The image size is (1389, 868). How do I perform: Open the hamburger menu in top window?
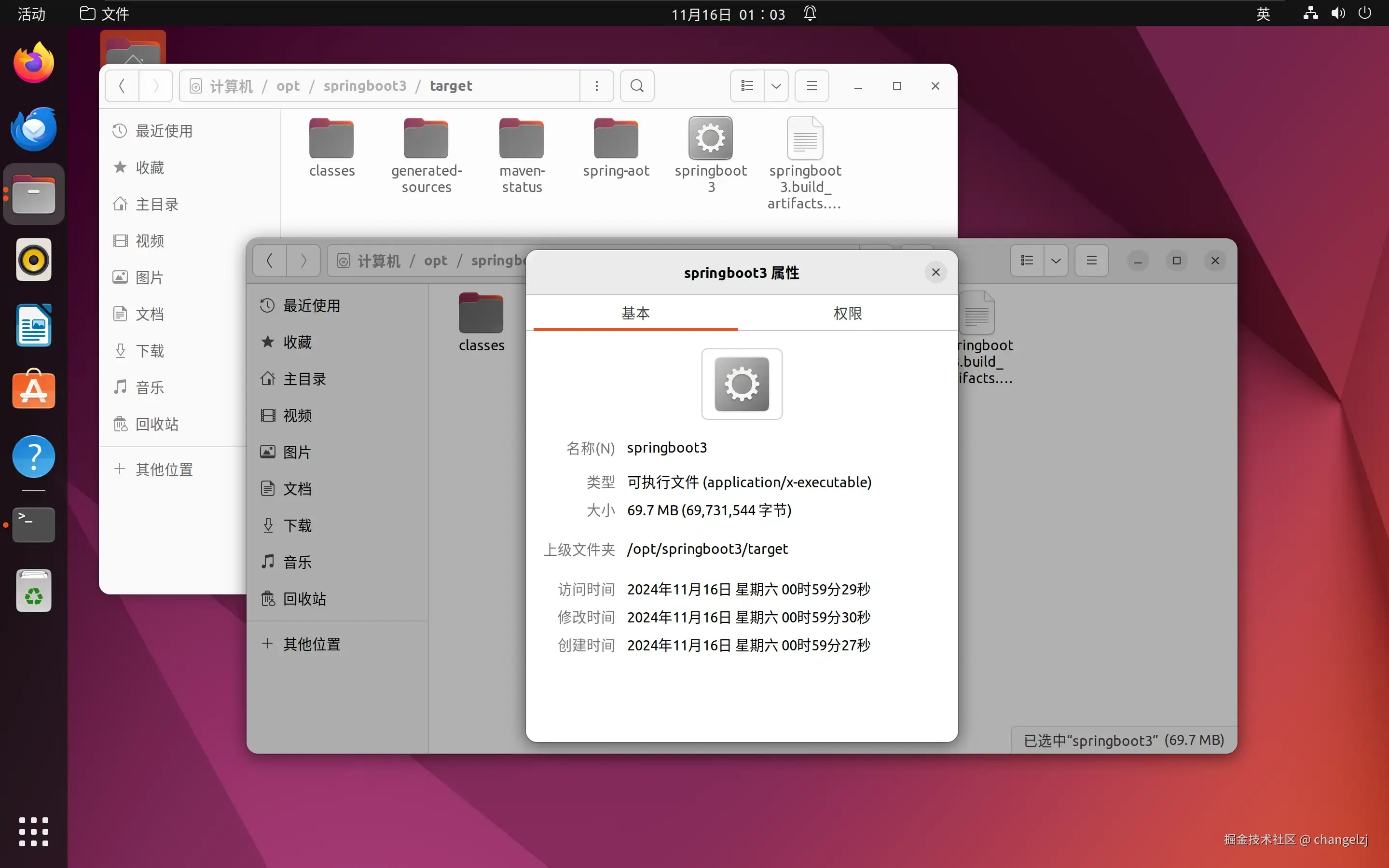coord(811,86)
